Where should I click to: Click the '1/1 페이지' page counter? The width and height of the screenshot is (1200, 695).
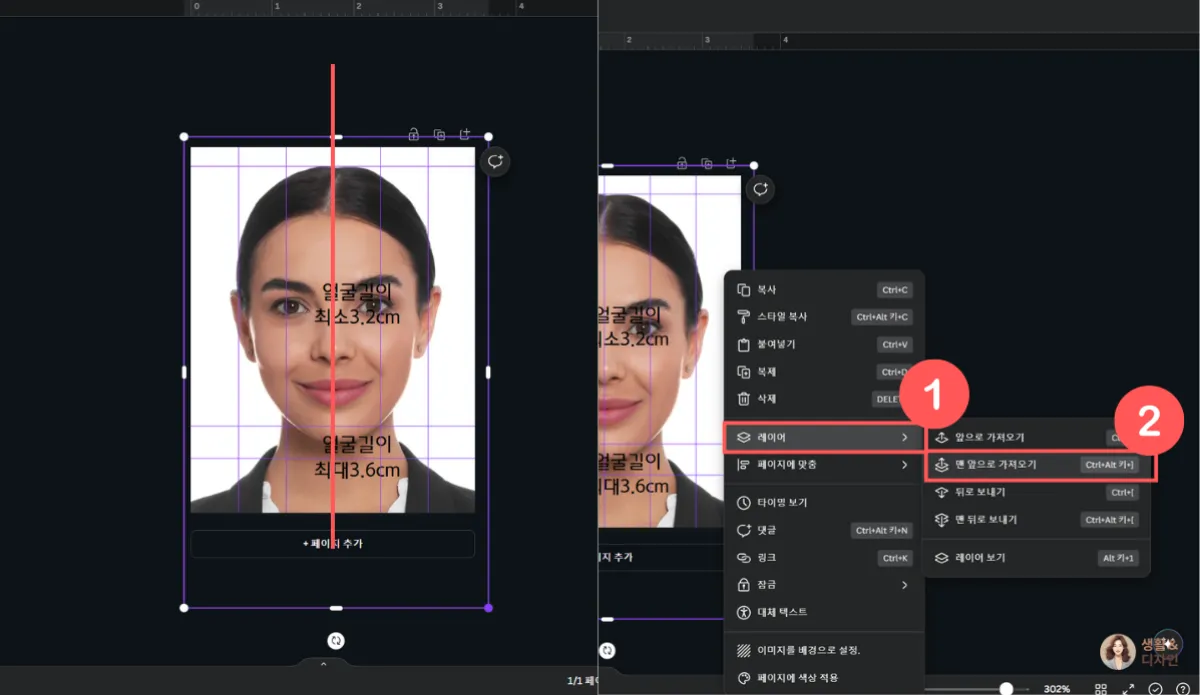581,680
